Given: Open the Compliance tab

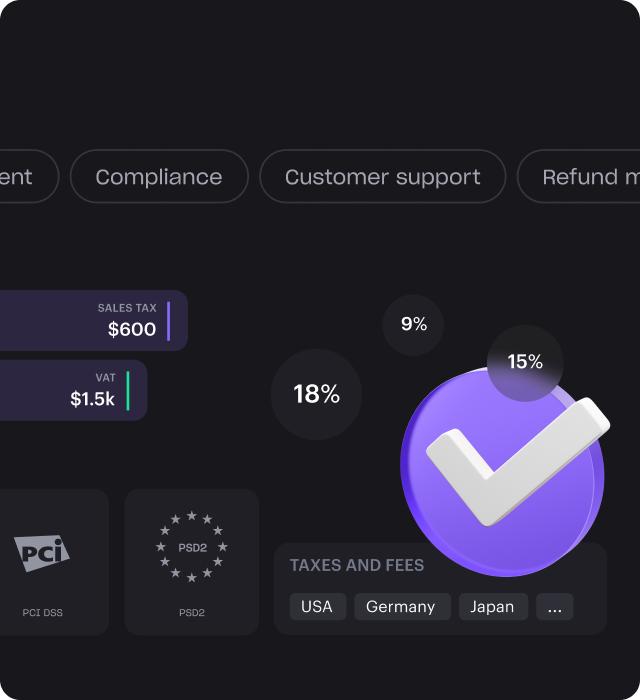Looking at the screenshot, I should pos(159,177).
